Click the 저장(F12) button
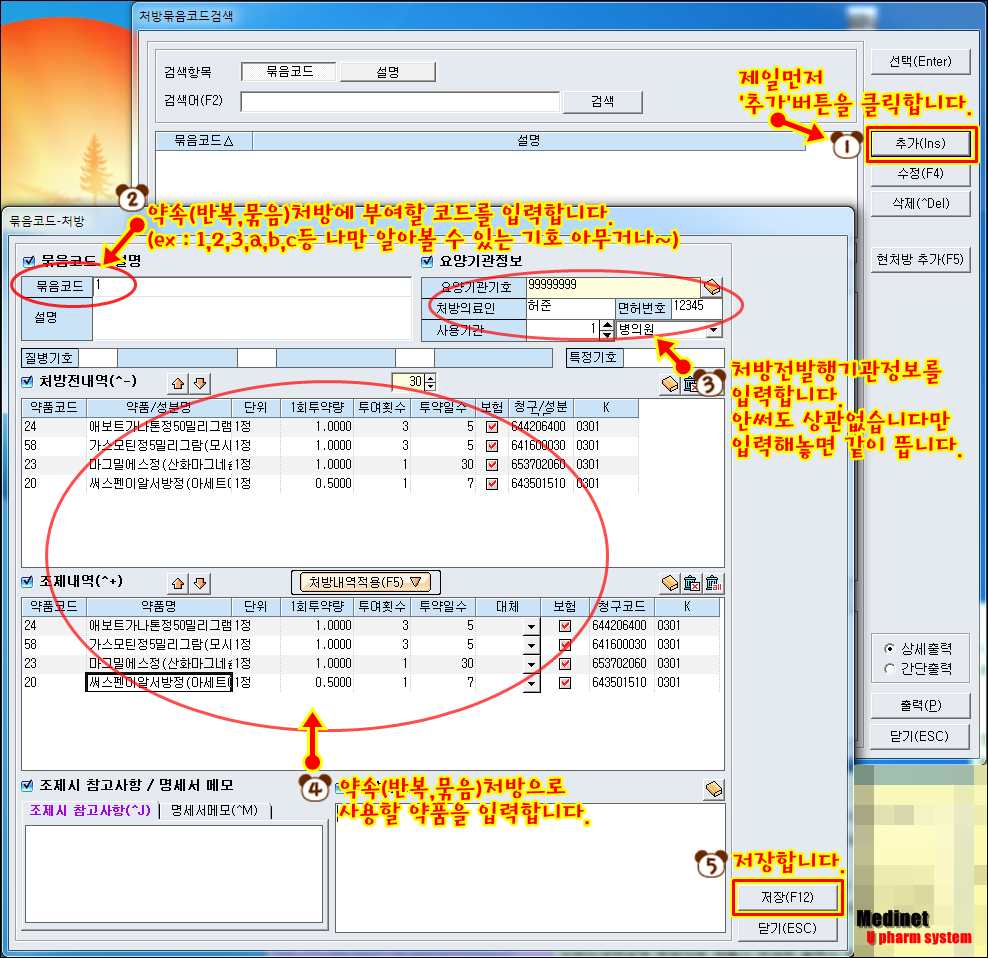The height and width of the screenshot is (958, 988). [786, 897]
